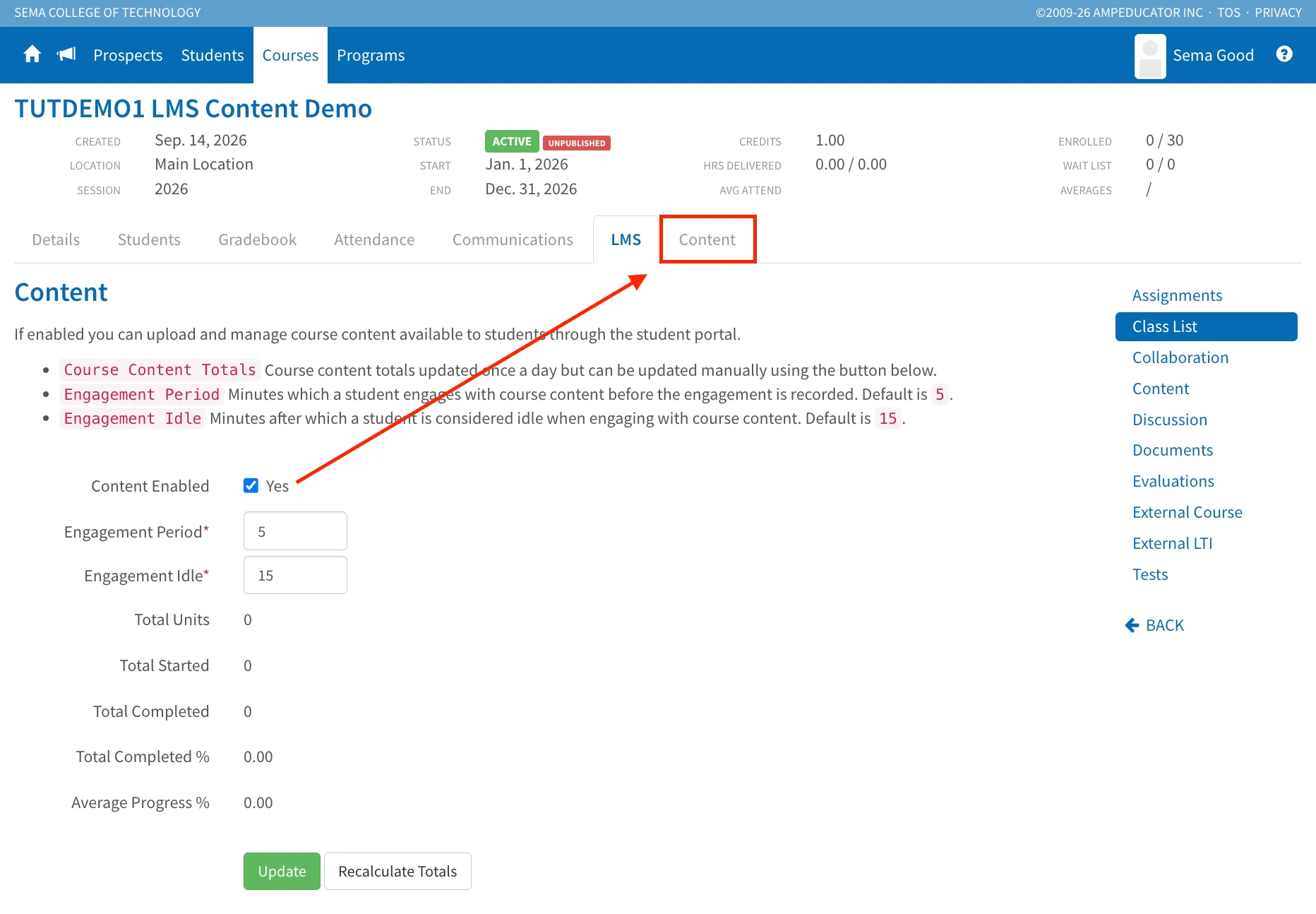Open the Students top navigation item
Image resolution: width=1316 pixels, height=914 pixels.
point(213,55)
